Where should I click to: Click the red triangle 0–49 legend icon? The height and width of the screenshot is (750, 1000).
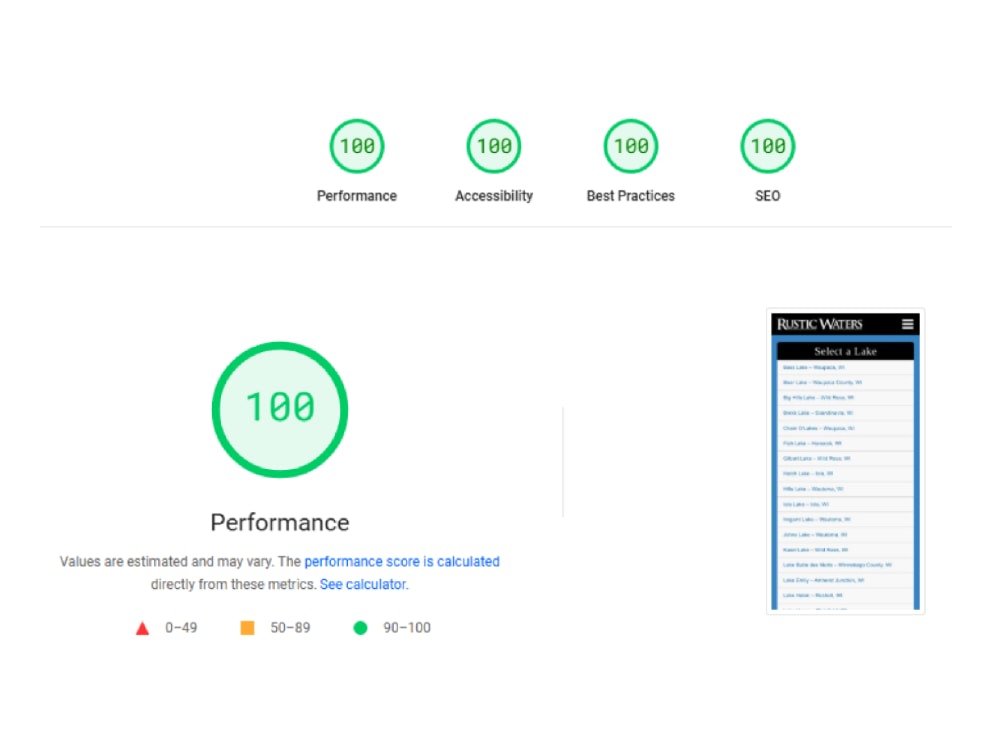click(x=142, y=628)
